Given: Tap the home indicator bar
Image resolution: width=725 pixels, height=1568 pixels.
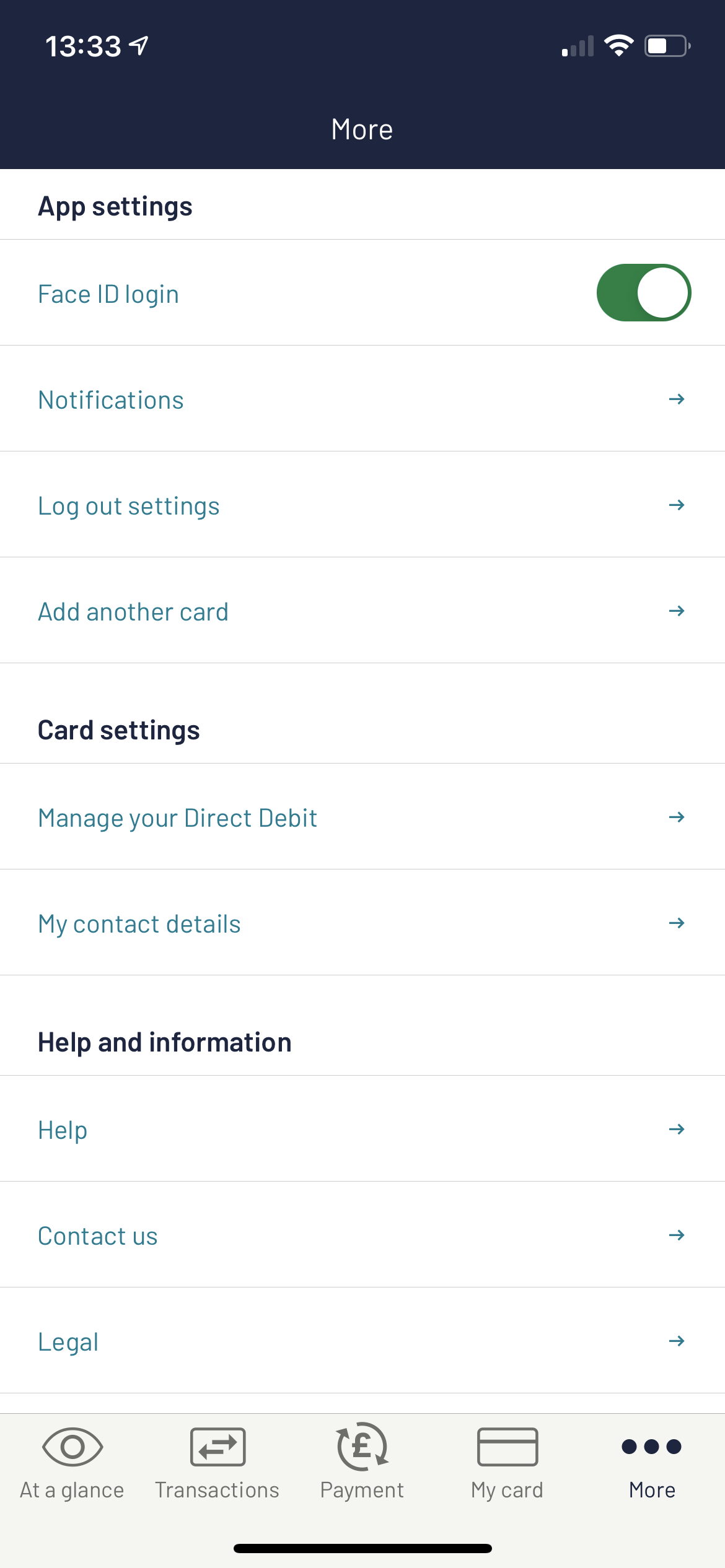Looking at the screenshot, I should [x=362, y=1548].
